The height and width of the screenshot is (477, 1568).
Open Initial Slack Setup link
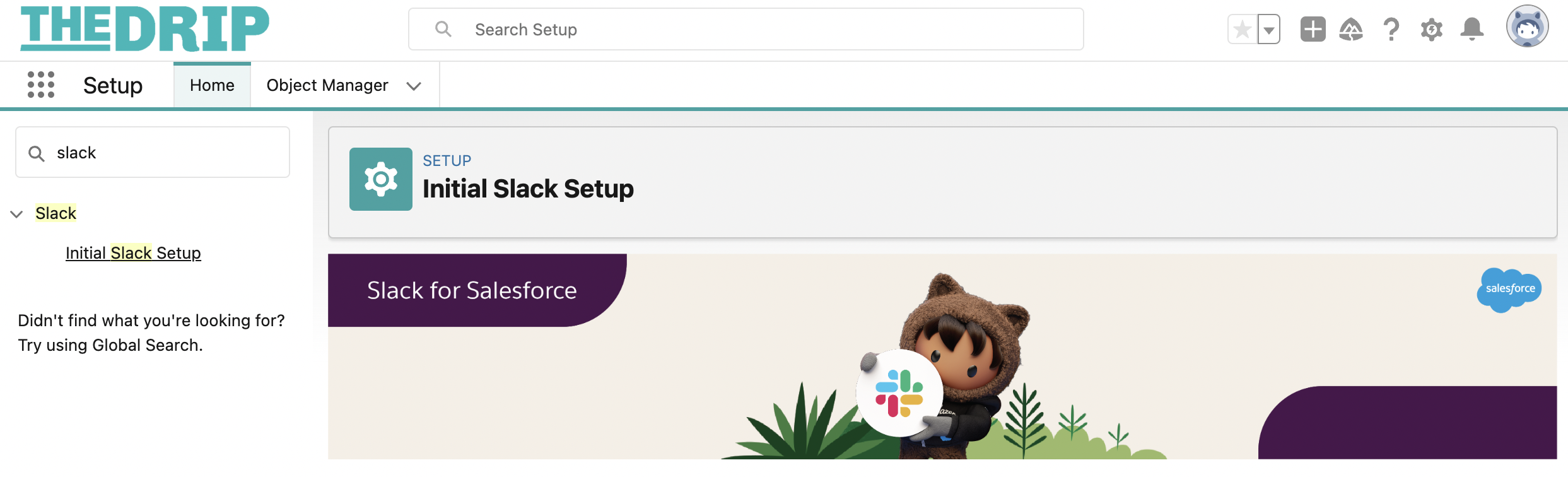click(x=133, y=253)
